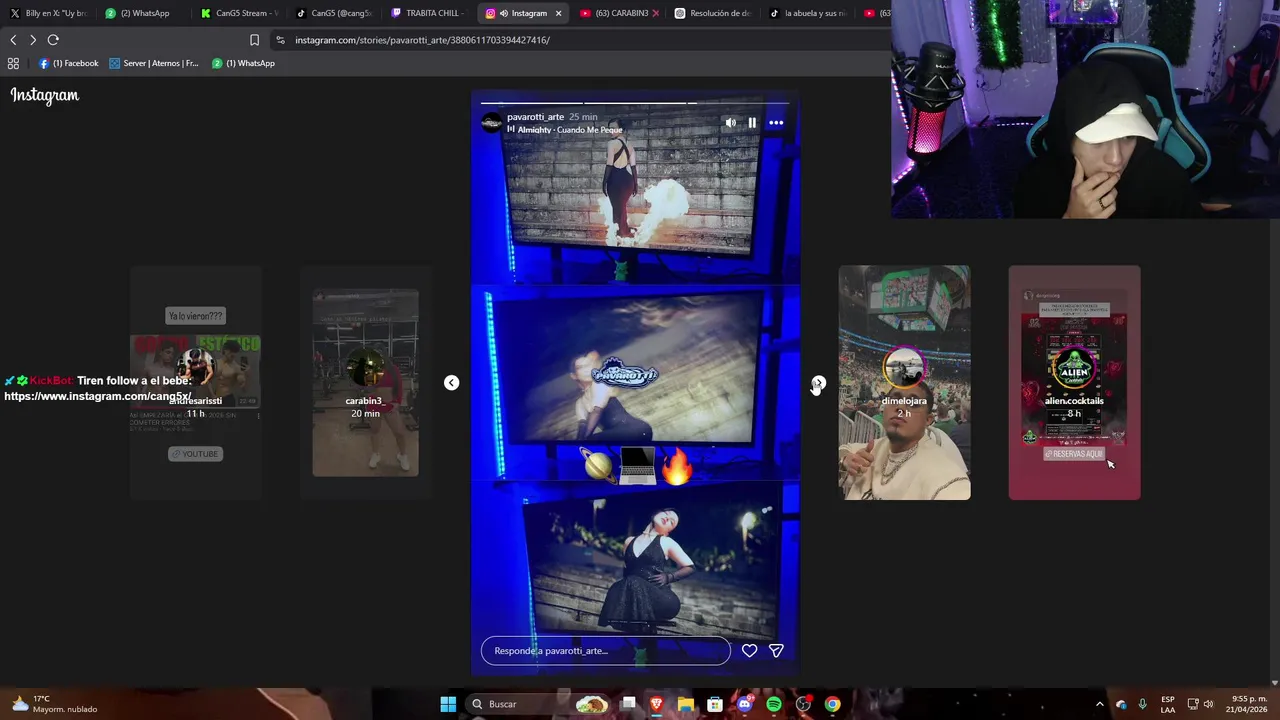The width and height of the screenshot is (1280, 720).
Task: Open the andresarissti story preview
Action: pos(196,383)
